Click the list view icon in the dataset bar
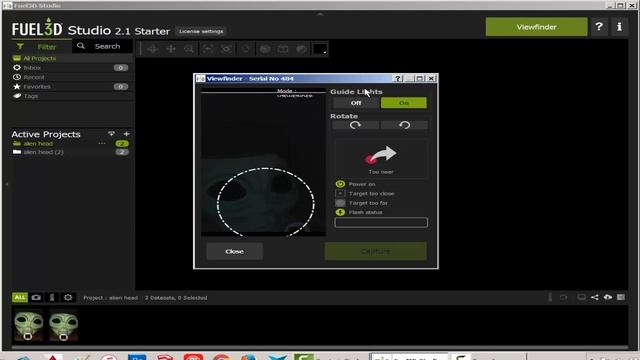 [621, 297]
